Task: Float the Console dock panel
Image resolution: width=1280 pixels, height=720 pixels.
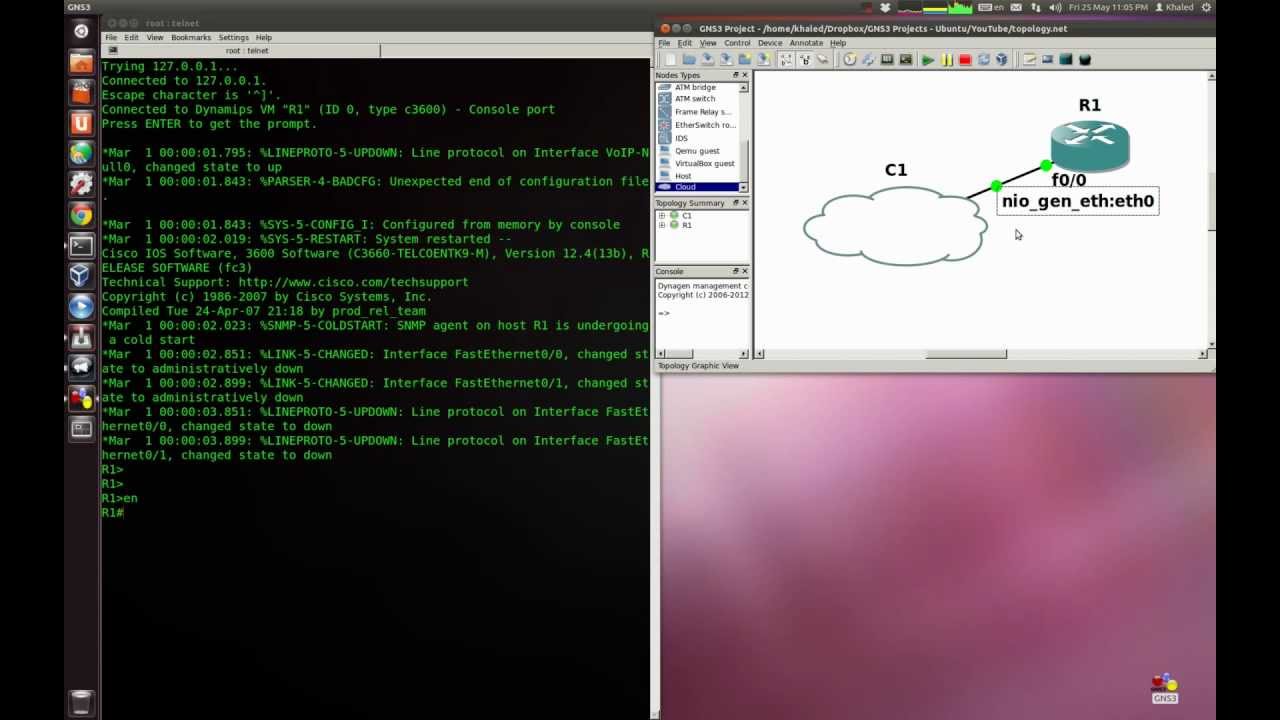Action: [735, 271]
